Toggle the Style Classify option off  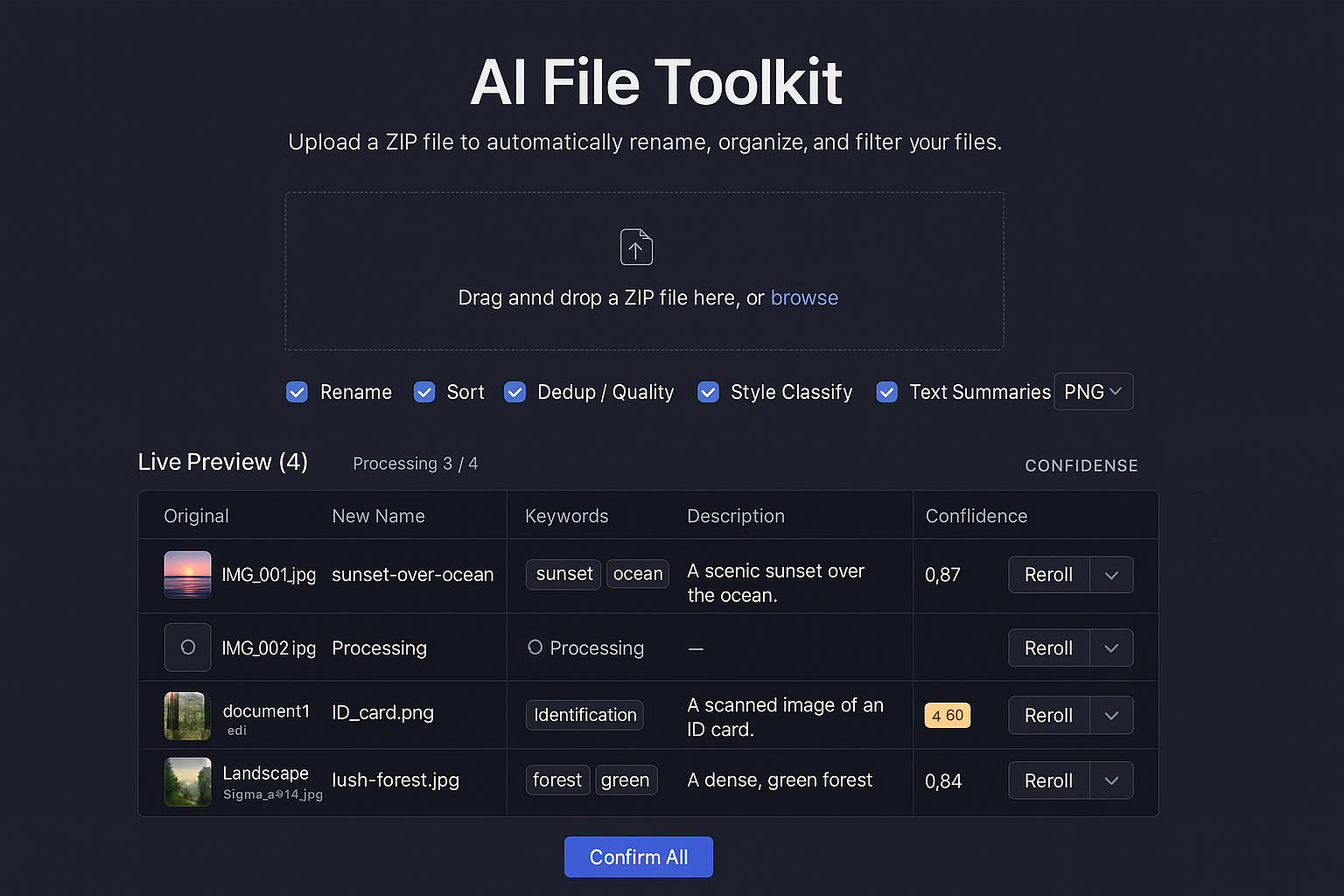click(708, 392)
